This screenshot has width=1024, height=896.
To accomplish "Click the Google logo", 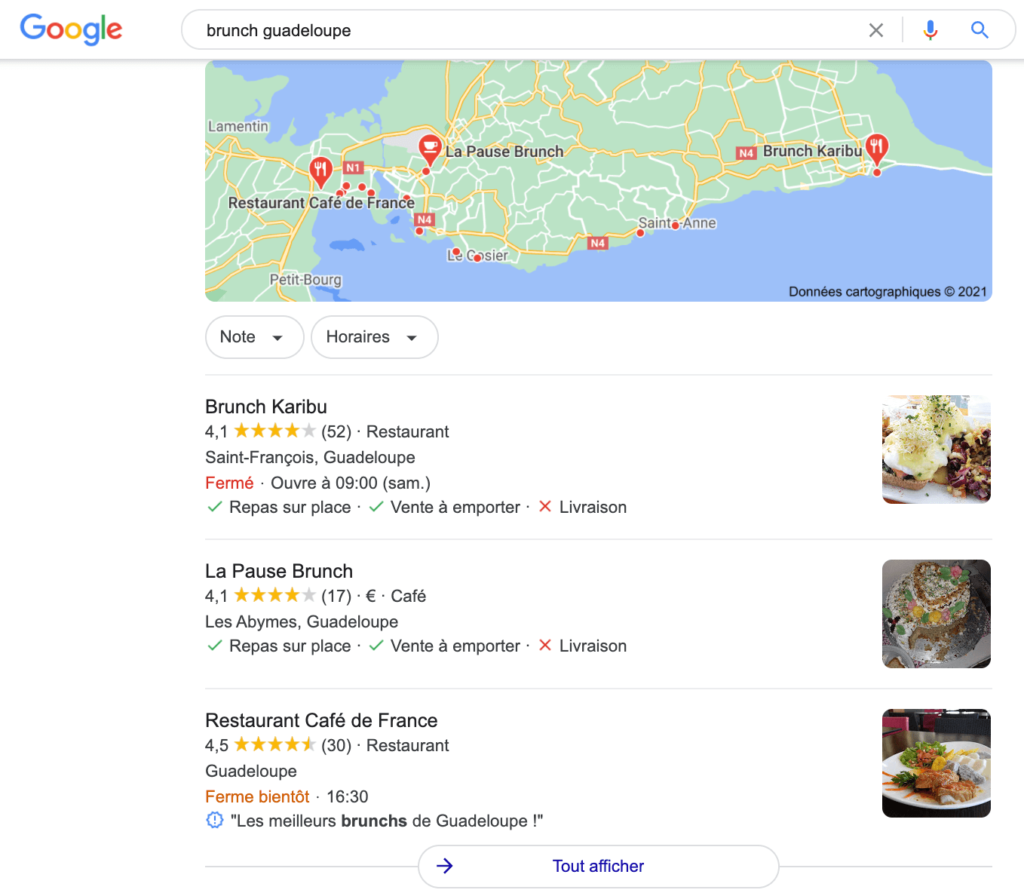I will coord(71,29).
